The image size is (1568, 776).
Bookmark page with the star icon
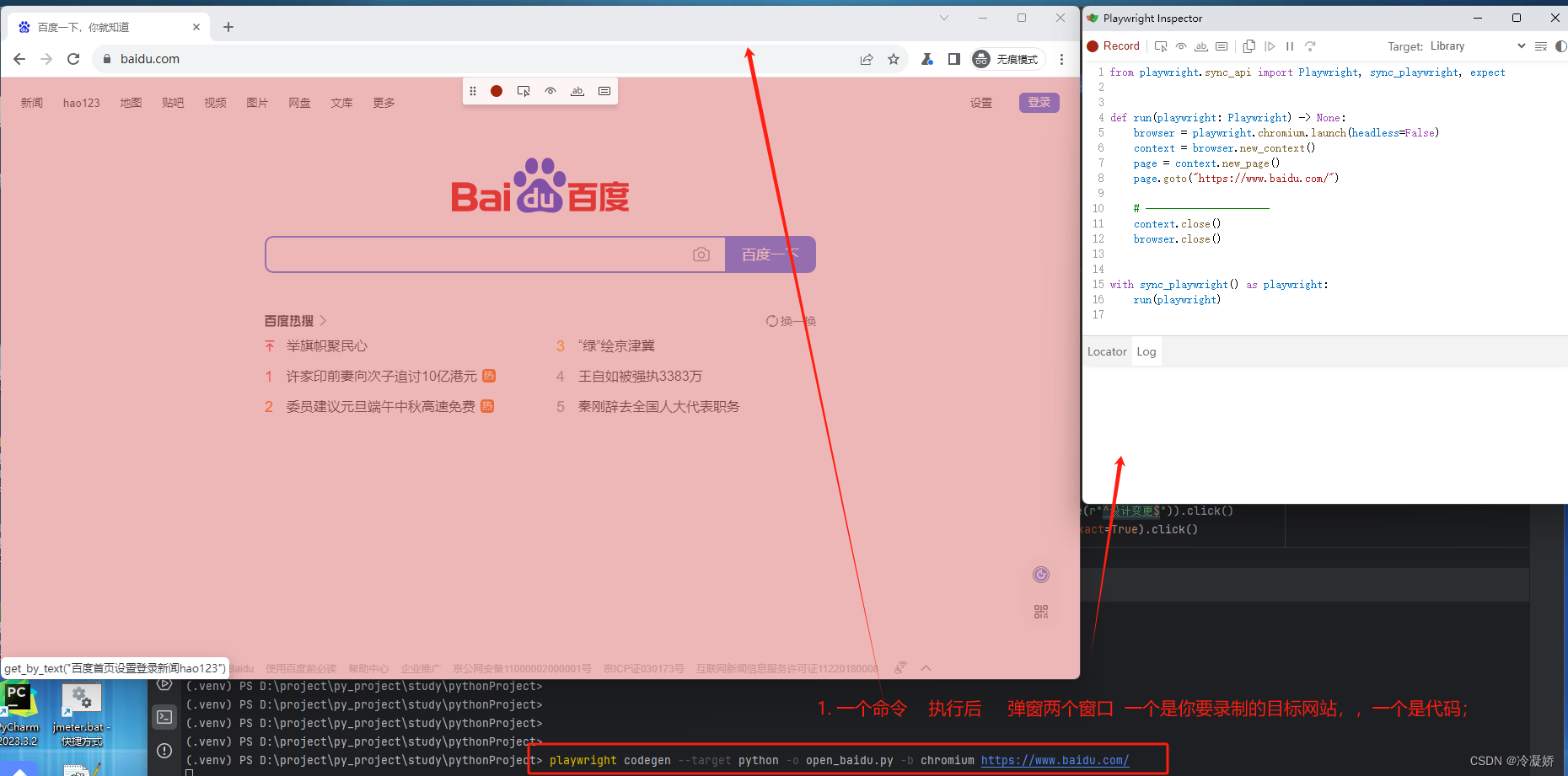pos(894,59)
